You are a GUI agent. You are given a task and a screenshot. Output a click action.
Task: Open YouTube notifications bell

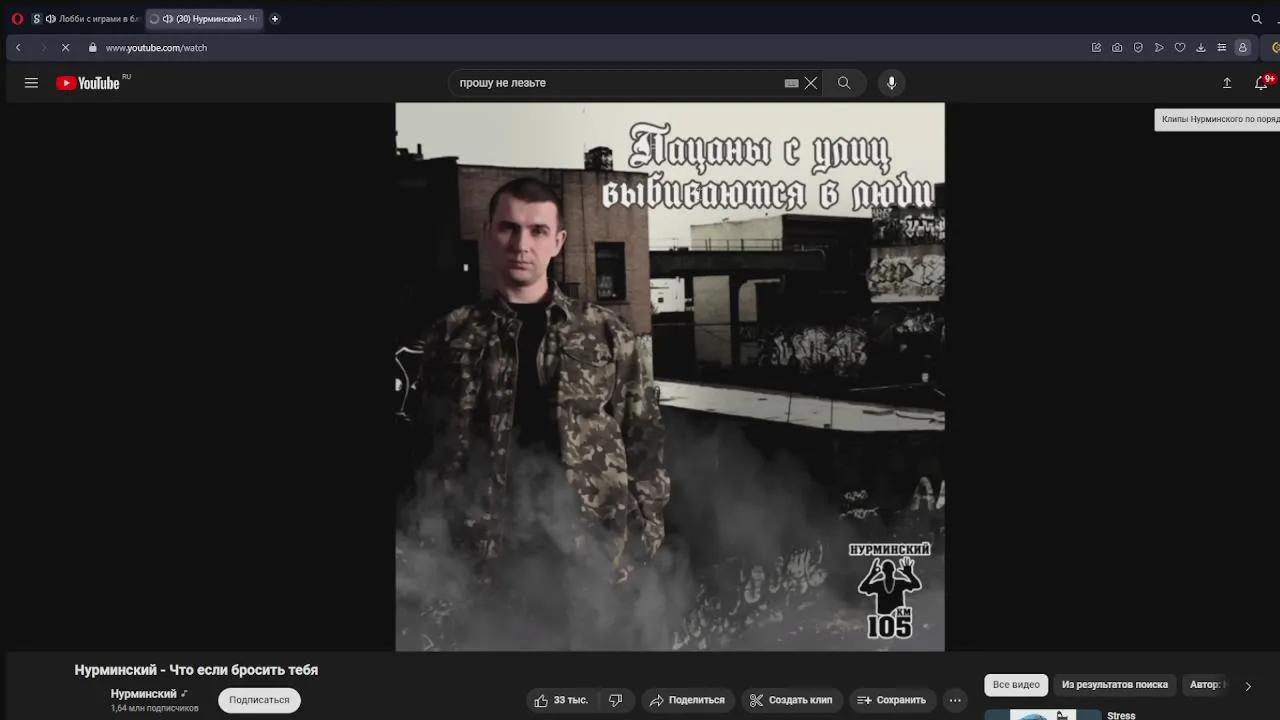(x=1262, y=83)
